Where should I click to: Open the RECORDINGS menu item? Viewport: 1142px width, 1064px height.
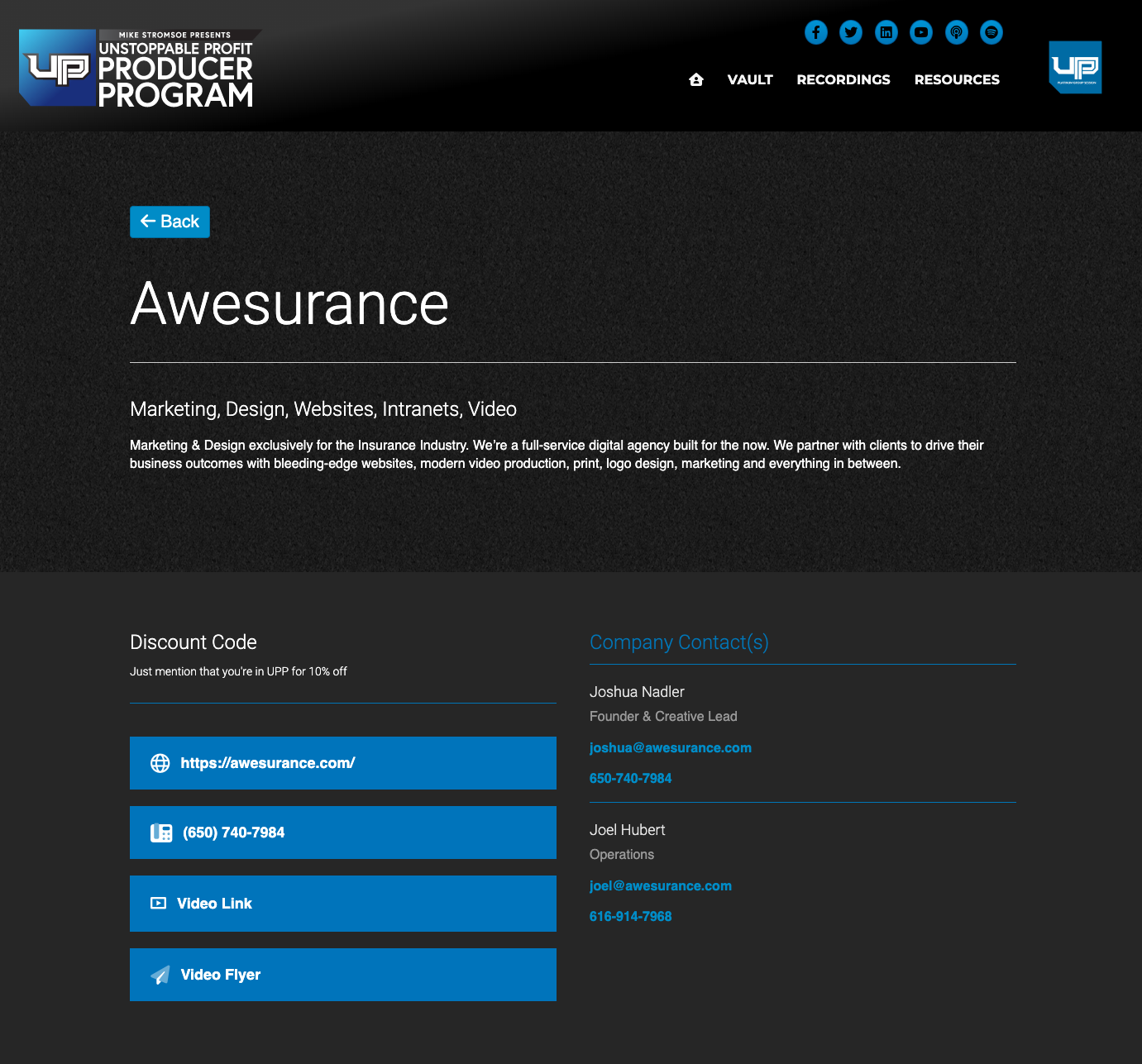point(843,79)
